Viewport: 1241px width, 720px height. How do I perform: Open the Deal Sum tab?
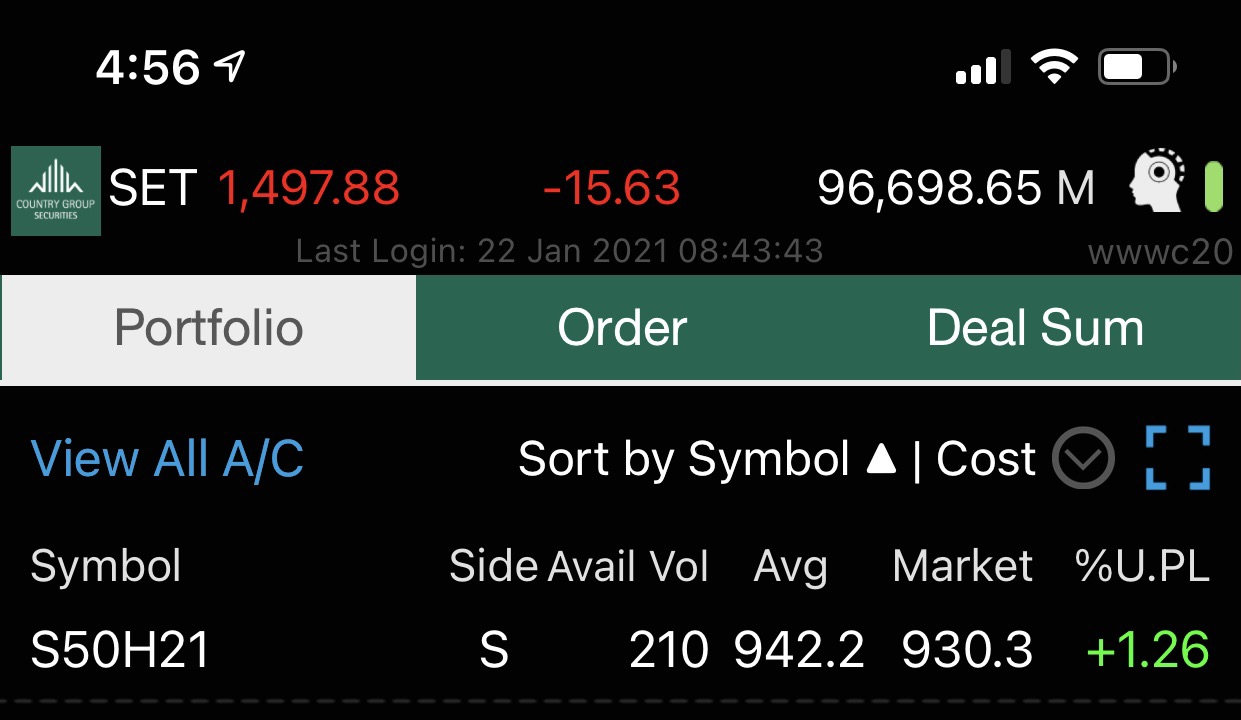(1035, 328)
